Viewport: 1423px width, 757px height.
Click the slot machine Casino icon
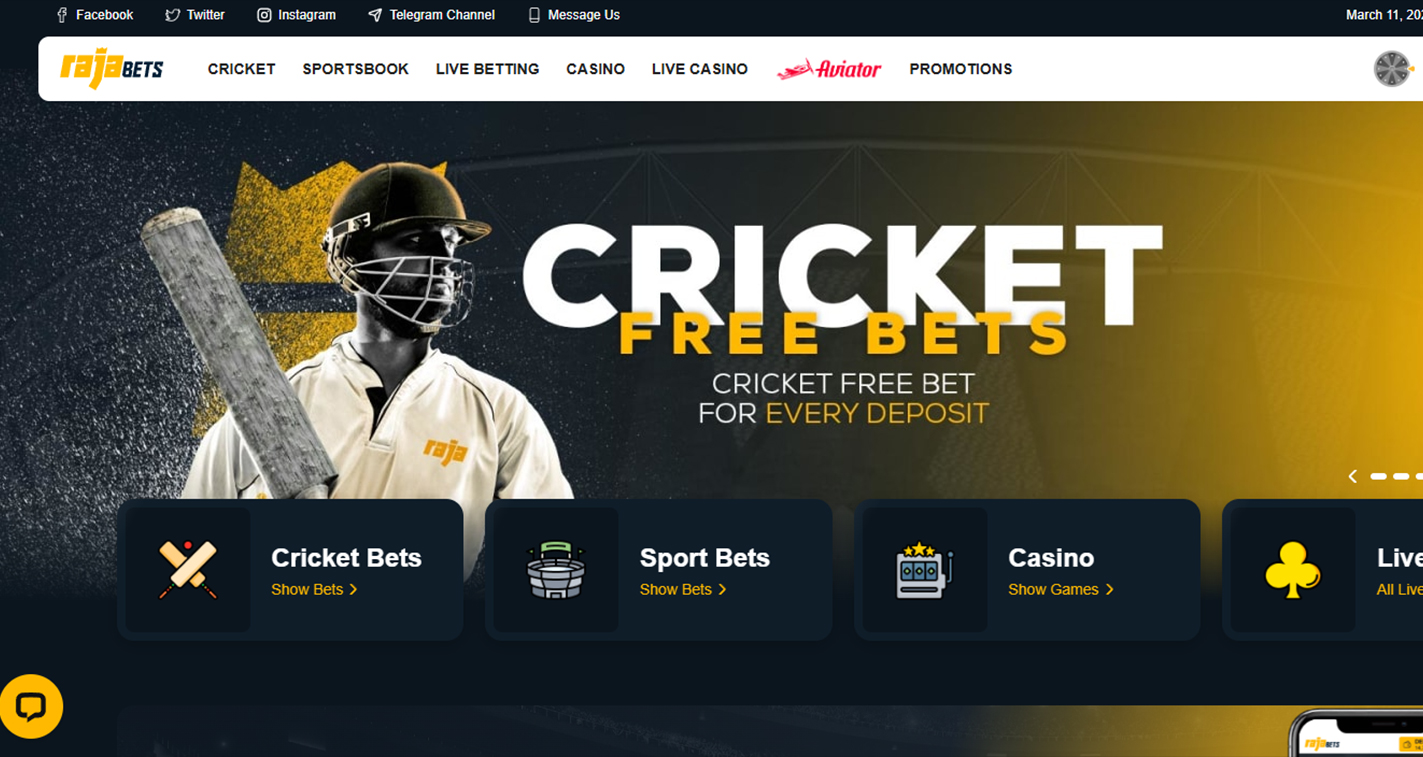pos(924,570)
